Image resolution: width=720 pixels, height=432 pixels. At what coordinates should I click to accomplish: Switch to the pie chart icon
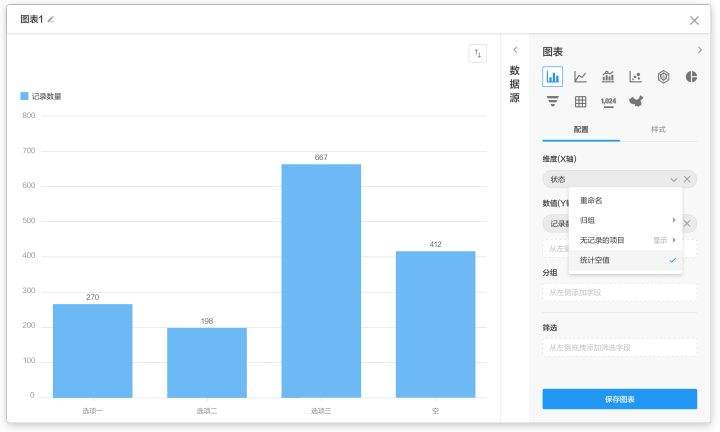(x=691, y=77)
